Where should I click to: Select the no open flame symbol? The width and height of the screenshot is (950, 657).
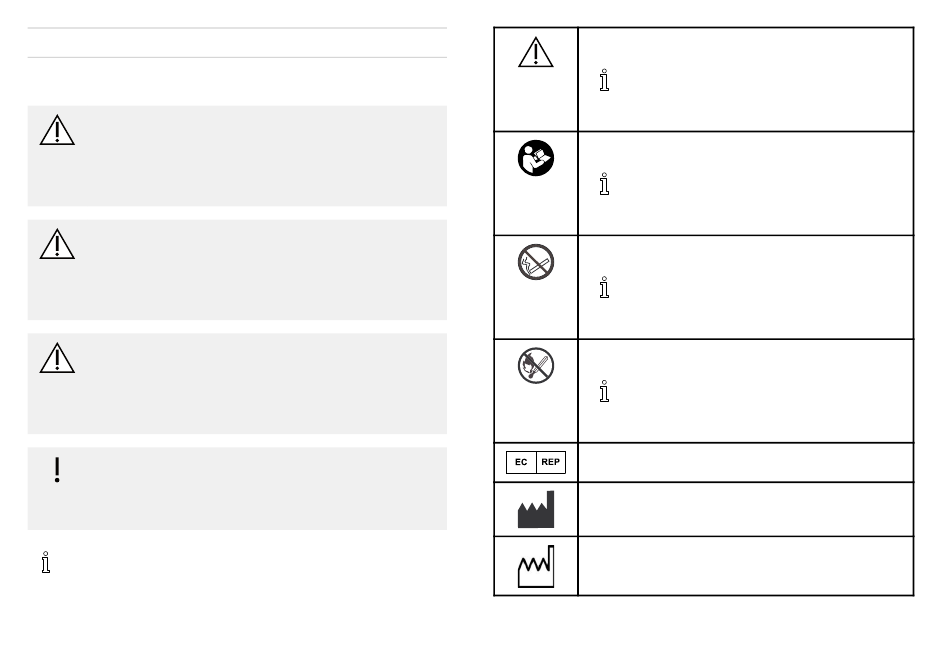tap(536, 365)
